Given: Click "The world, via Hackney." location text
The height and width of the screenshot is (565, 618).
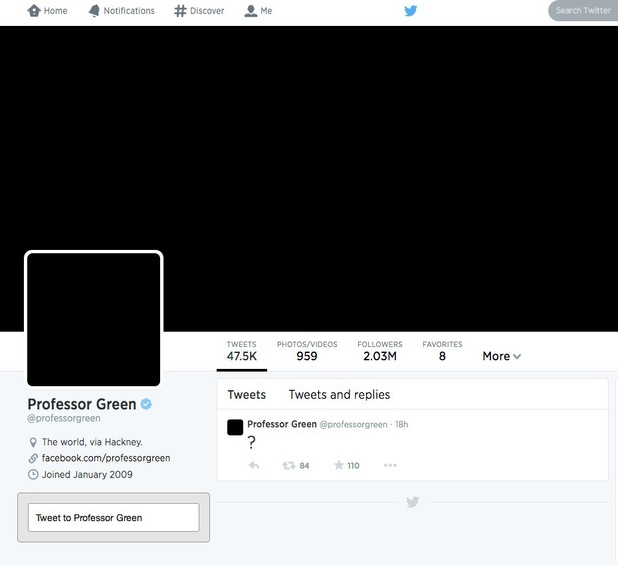Looking at the screenshot, I should tap(92, 442).
